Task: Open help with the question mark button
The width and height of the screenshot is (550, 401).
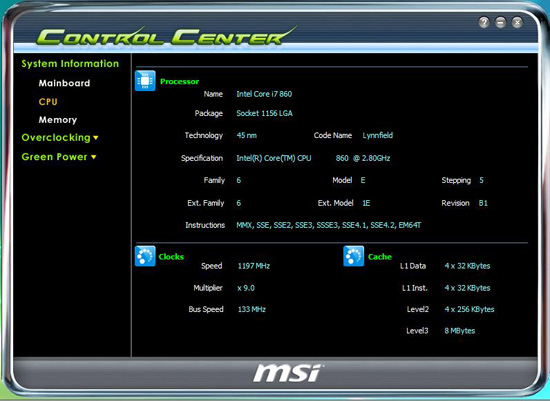Action: pyautogui.click(x=484, y=22)
